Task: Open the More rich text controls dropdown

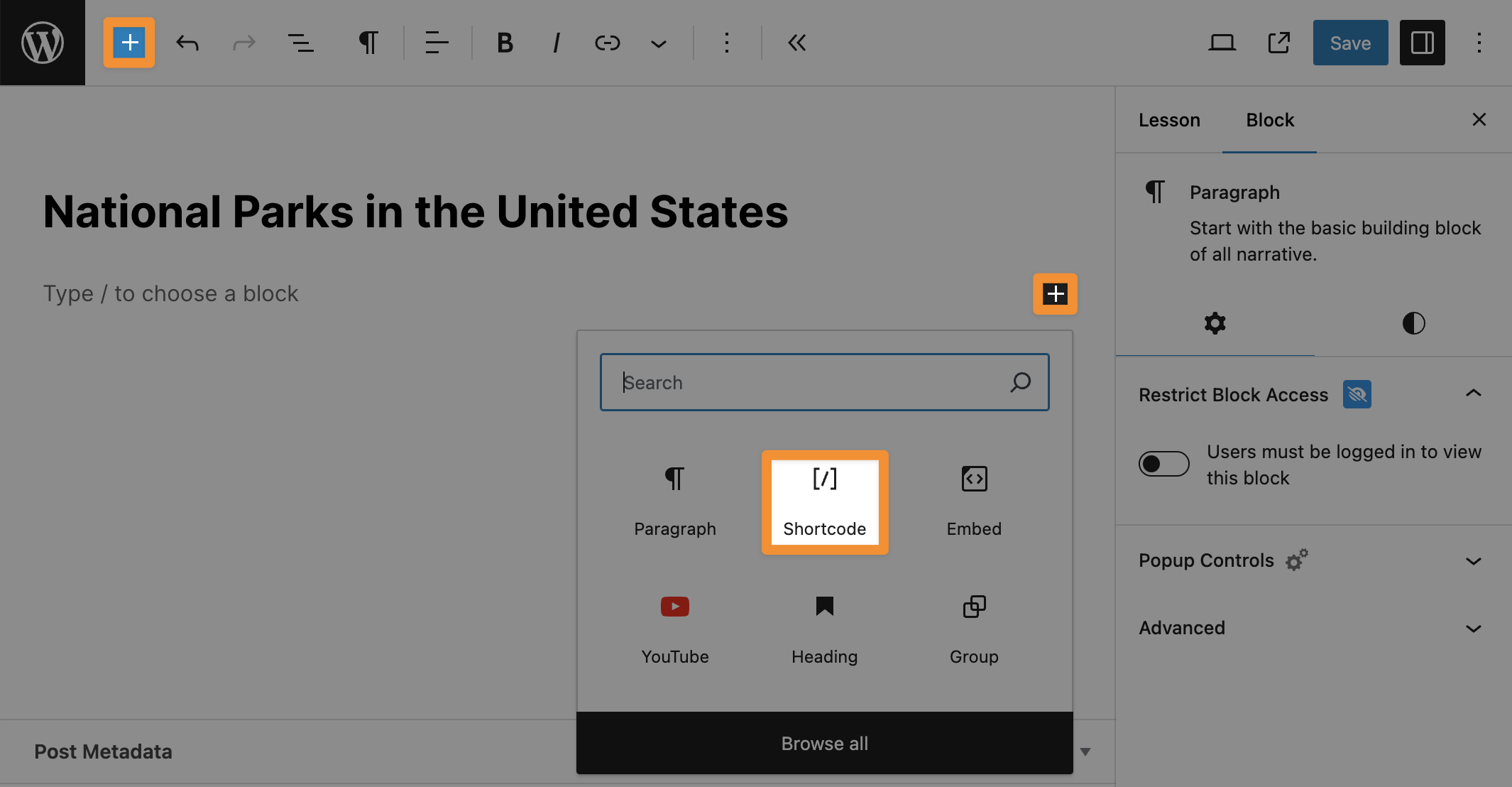Action: [x=659, y=43]
